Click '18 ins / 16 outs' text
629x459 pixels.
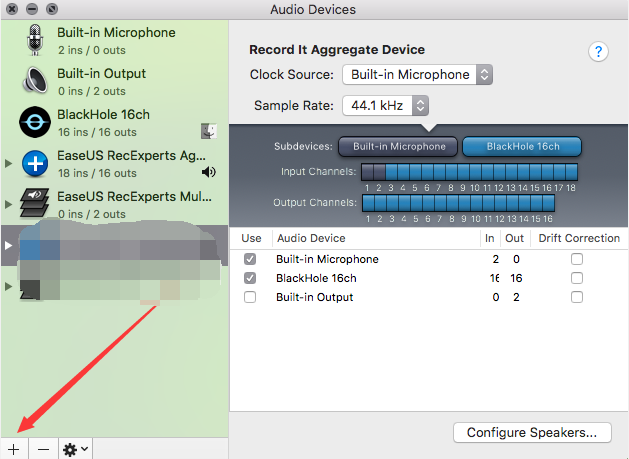[x=97, y=173]
